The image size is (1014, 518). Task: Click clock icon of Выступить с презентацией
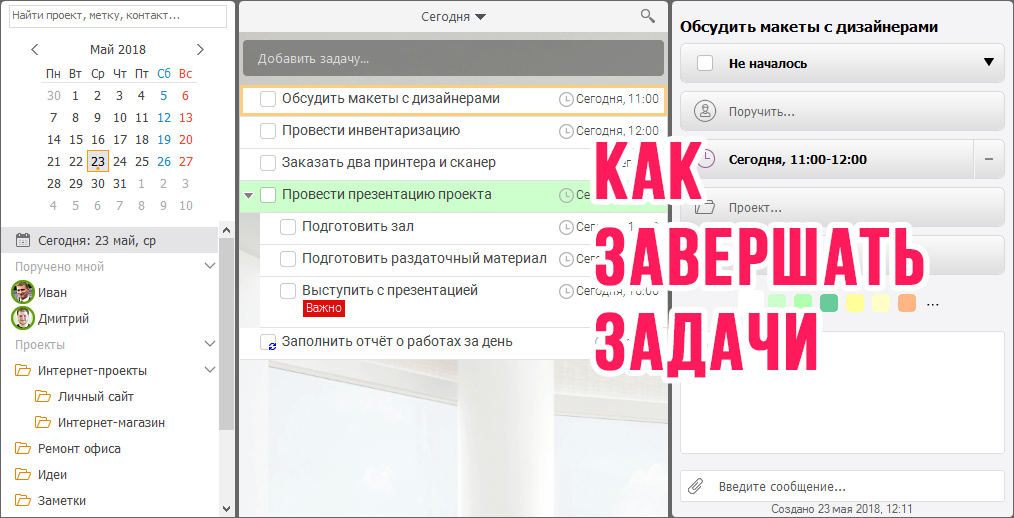[x=566, y=291]
